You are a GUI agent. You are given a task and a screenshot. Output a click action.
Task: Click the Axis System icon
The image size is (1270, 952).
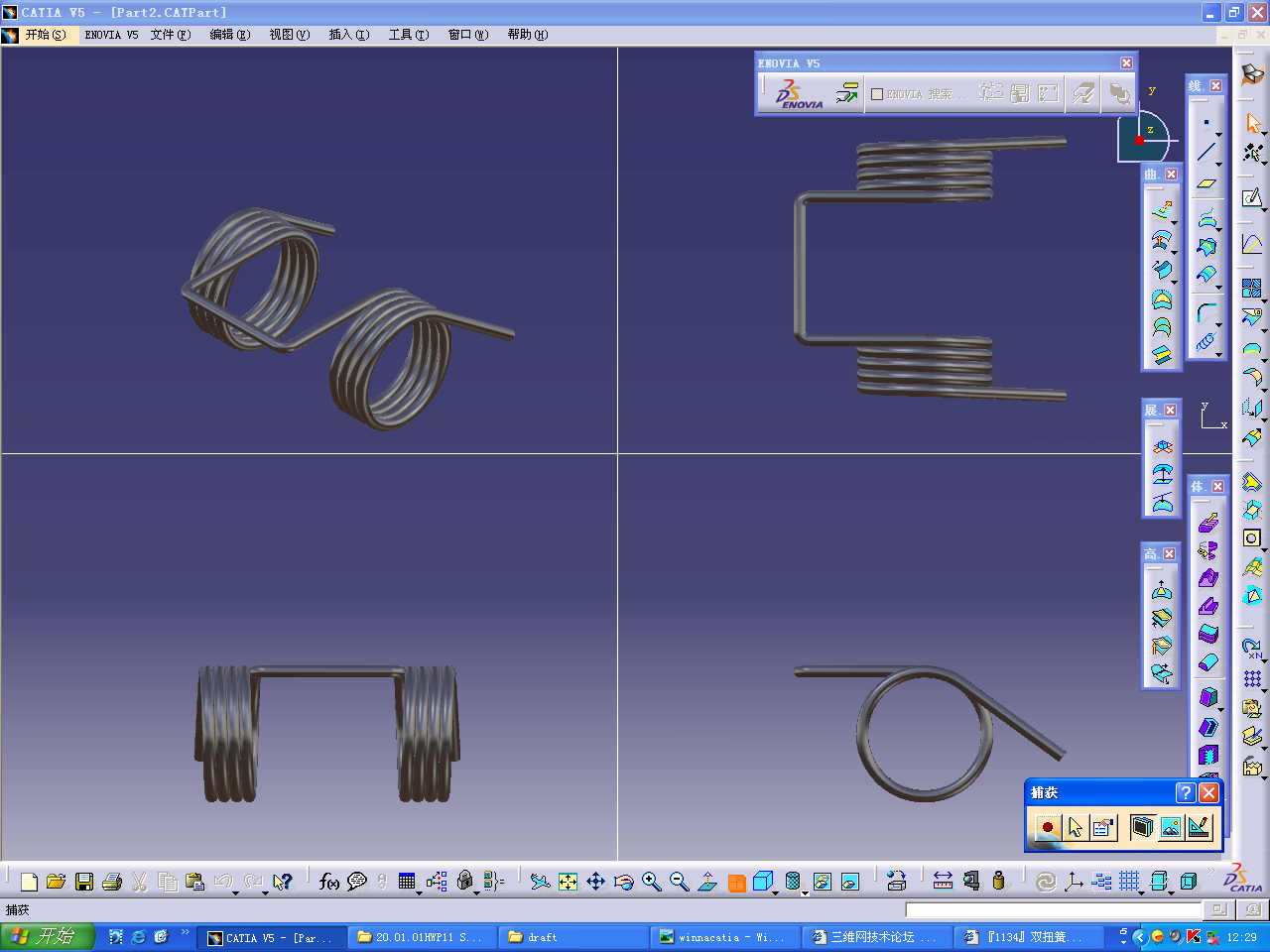pyautogui.click(x=1074, y=882)
